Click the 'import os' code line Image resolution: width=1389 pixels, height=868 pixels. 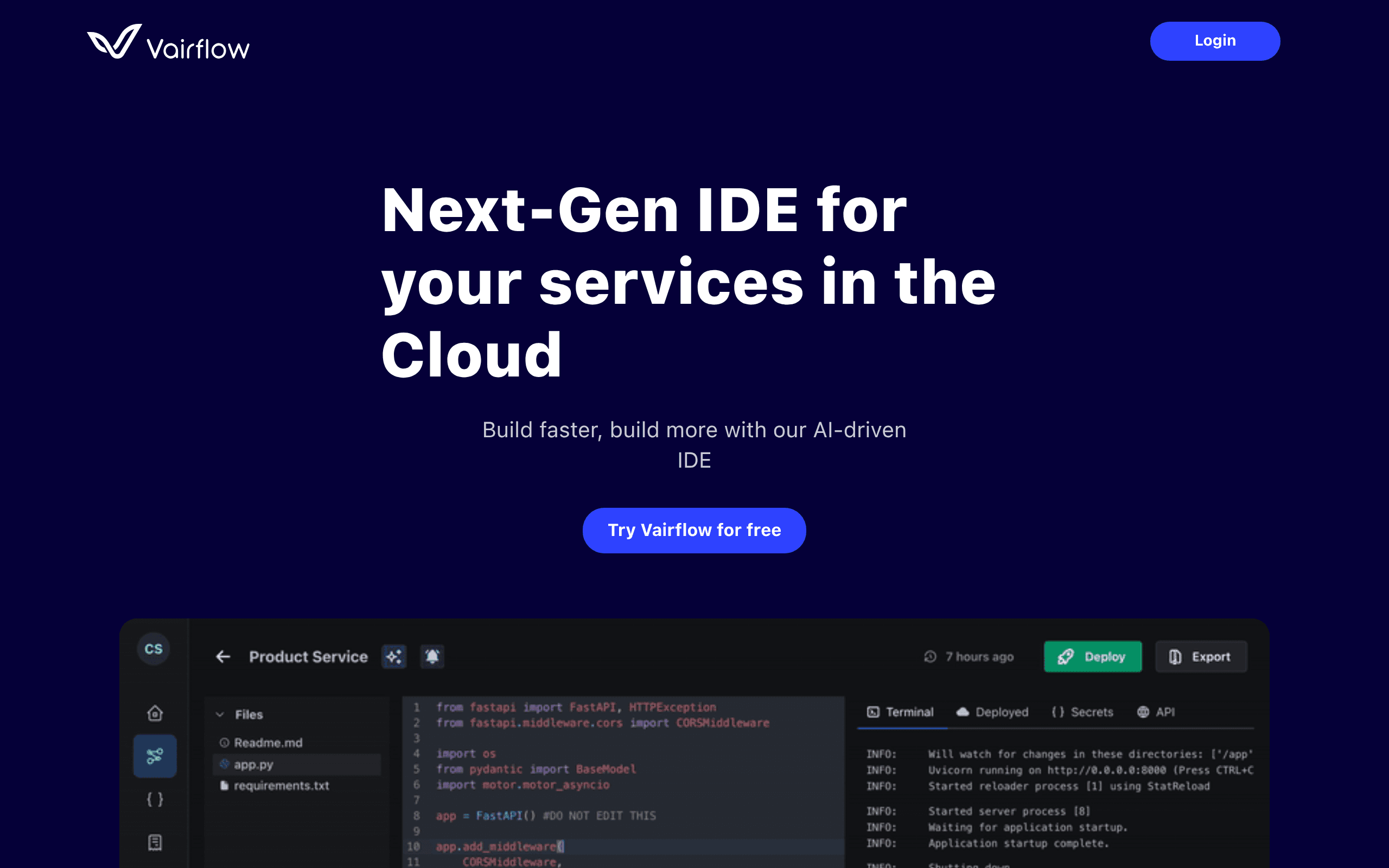click(x=466, y=754)
